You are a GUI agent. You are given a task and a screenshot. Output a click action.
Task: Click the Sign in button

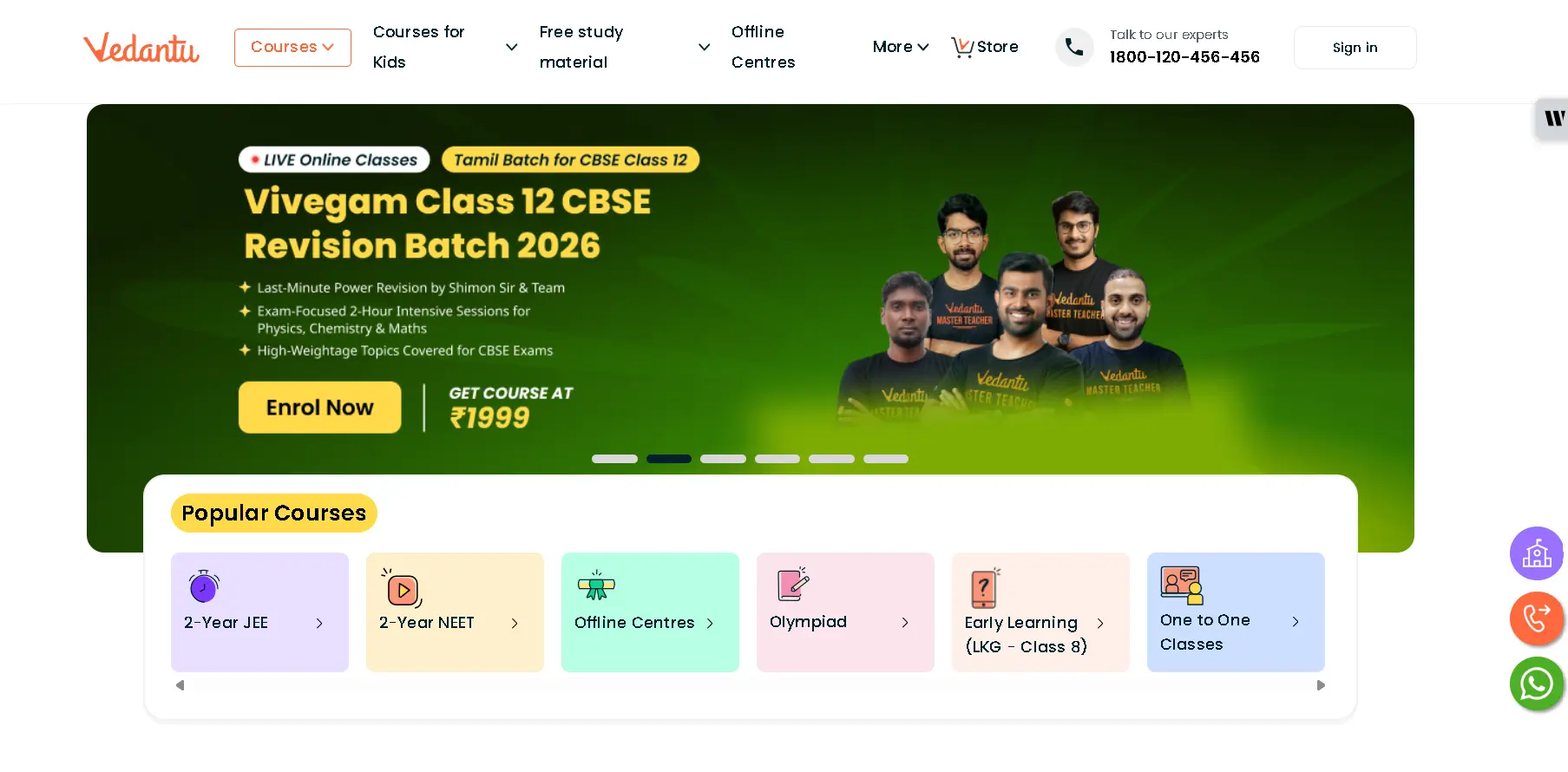coord(1355,48)
